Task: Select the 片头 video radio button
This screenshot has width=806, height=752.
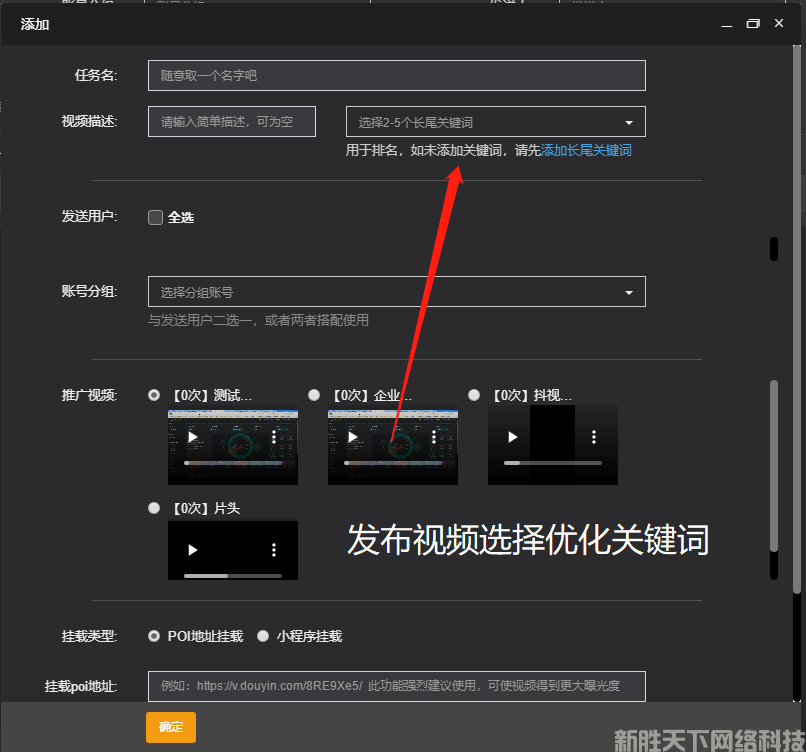Action: click(x=154, y=508)
